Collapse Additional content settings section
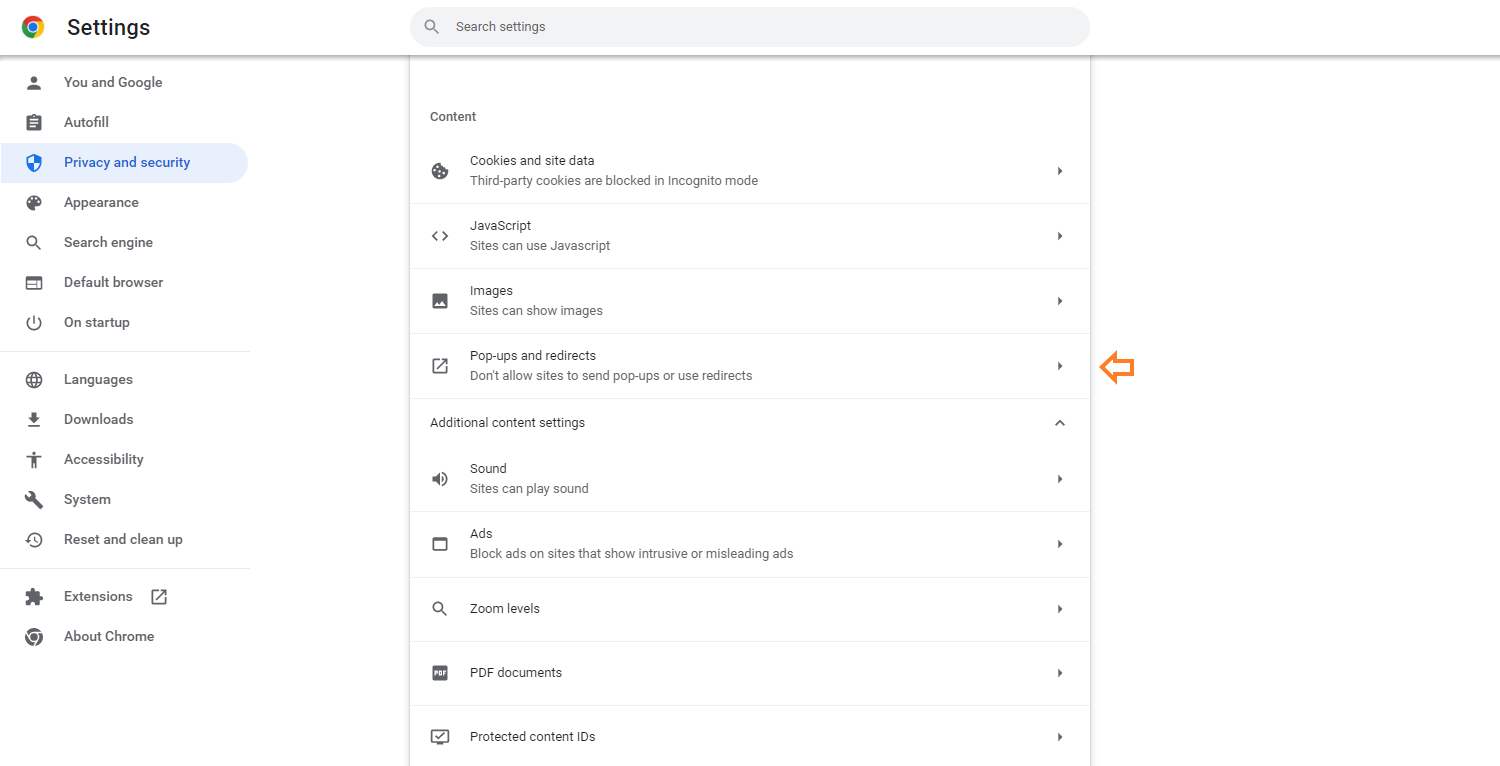Screen dimensions: 1500x766 click(1060, 423)
